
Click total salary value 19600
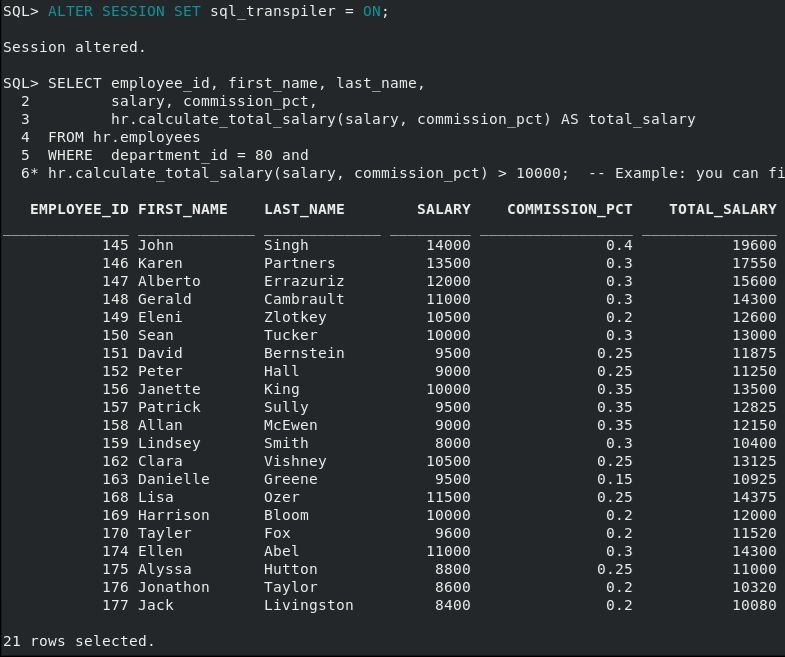click(x=754, y=245)
